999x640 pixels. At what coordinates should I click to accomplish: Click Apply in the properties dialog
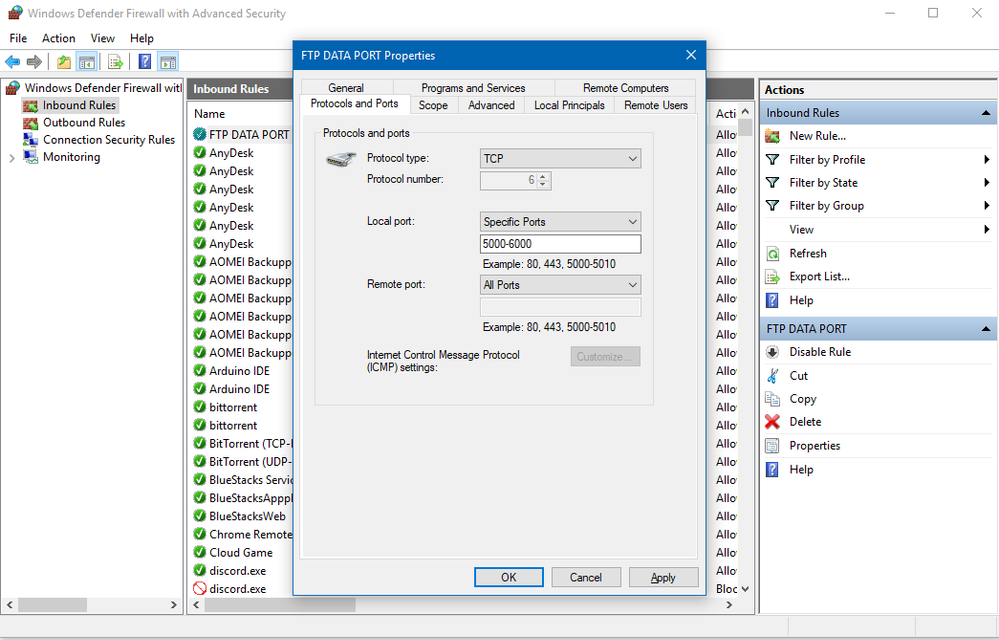point(663,578)
